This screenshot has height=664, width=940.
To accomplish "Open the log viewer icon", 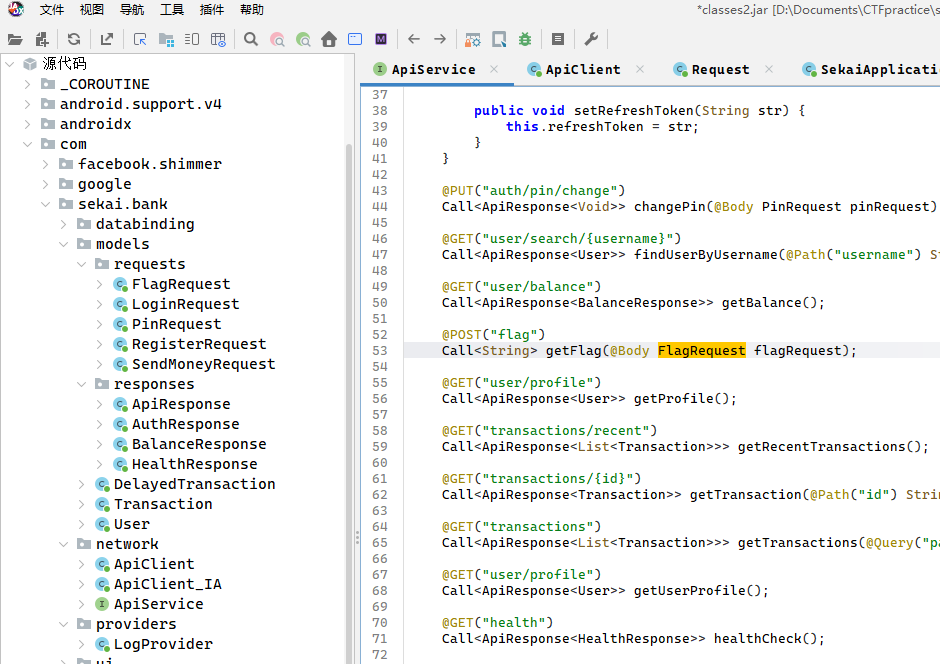I will coord(558,40).
